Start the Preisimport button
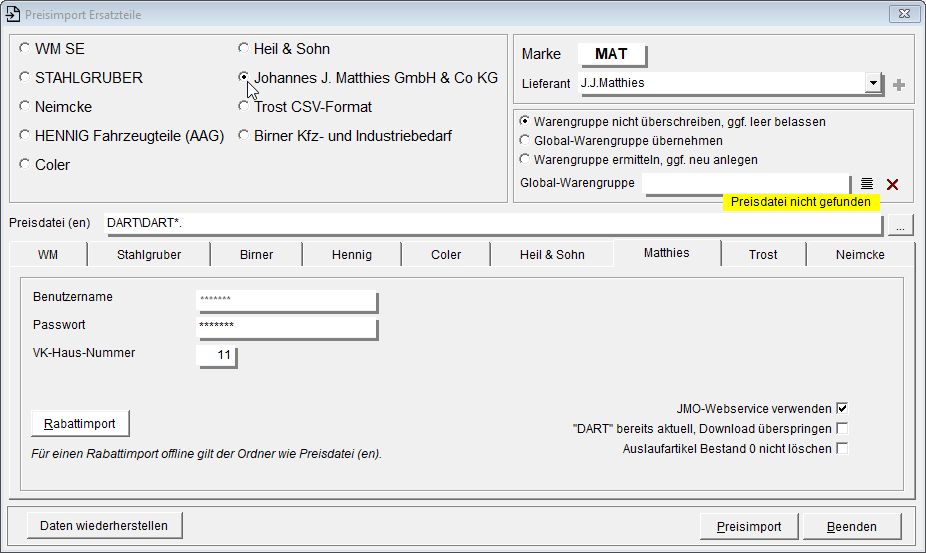926x553 pixels. pos(749,526)
